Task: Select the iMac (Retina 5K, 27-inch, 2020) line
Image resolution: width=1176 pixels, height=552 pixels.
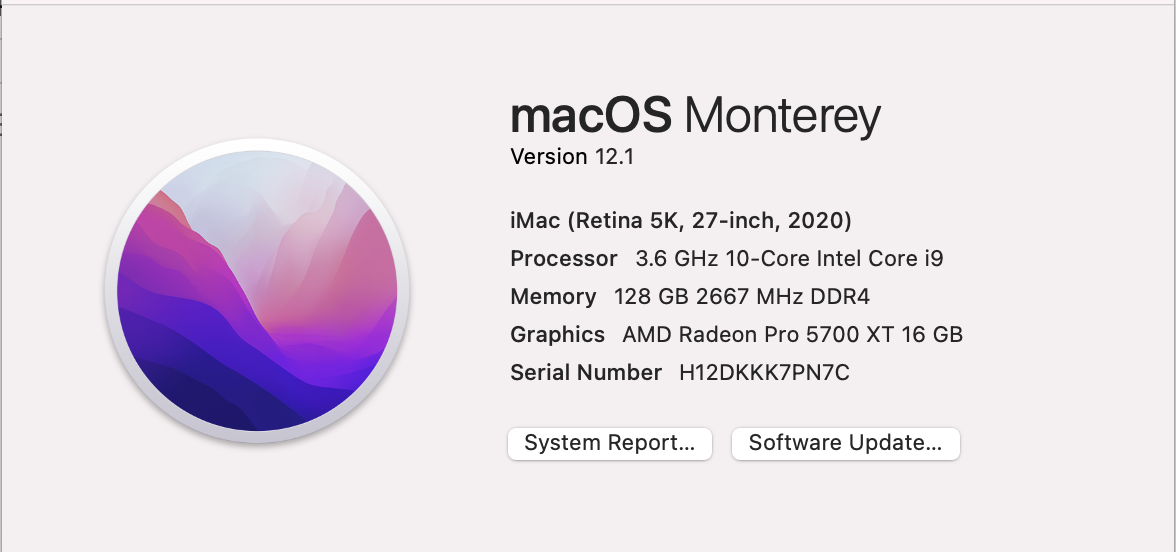Action: click(681, 220)
